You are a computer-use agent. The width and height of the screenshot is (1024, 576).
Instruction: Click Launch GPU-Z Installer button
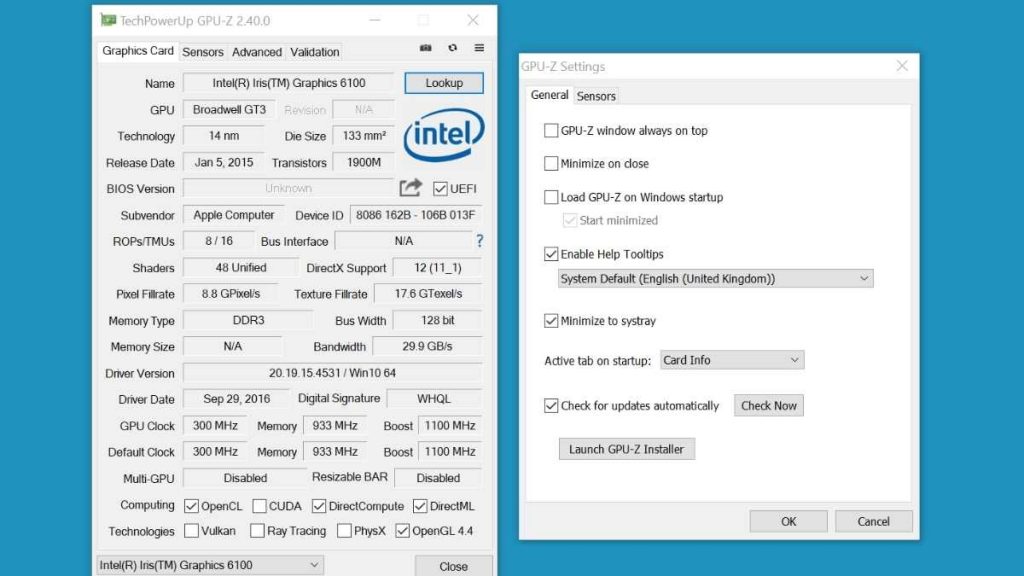[x=626, y=449]
